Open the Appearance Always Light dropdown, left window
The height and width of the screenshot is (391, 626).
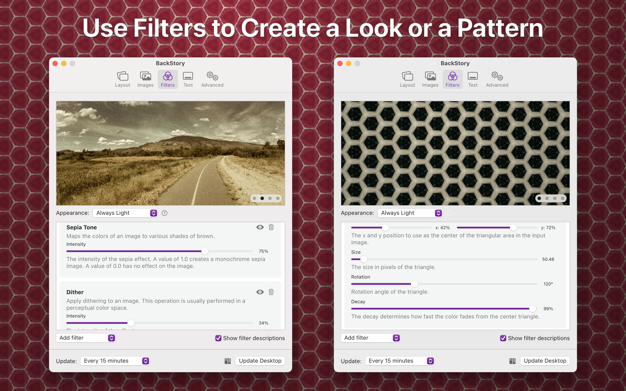(x=125, y=213)
